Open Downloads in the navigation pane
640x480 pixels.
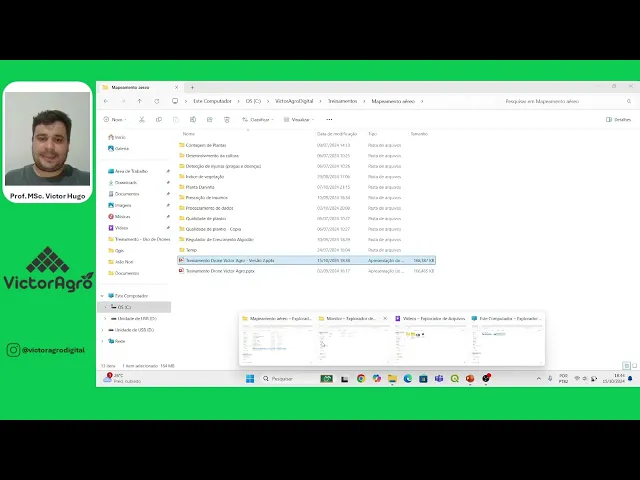[x=122, y=183]
